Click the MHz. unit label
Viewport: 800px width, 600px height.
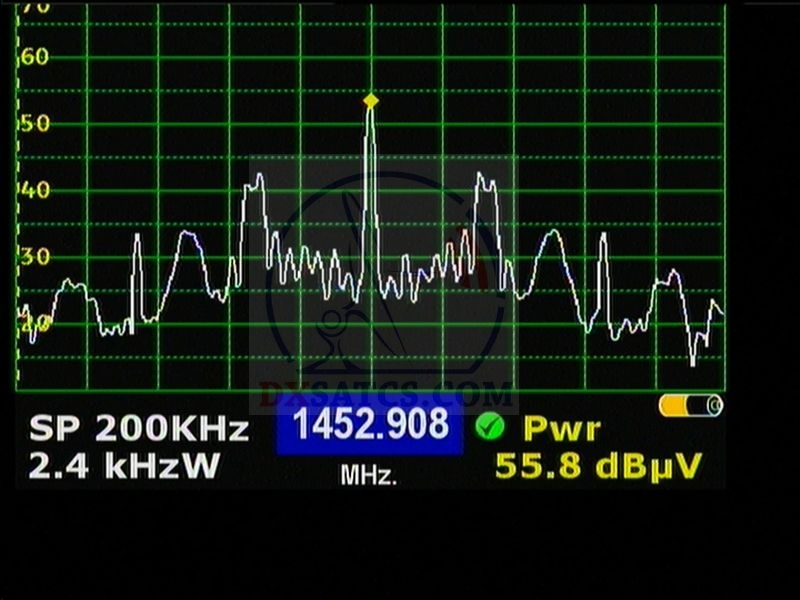pos(369,477)
